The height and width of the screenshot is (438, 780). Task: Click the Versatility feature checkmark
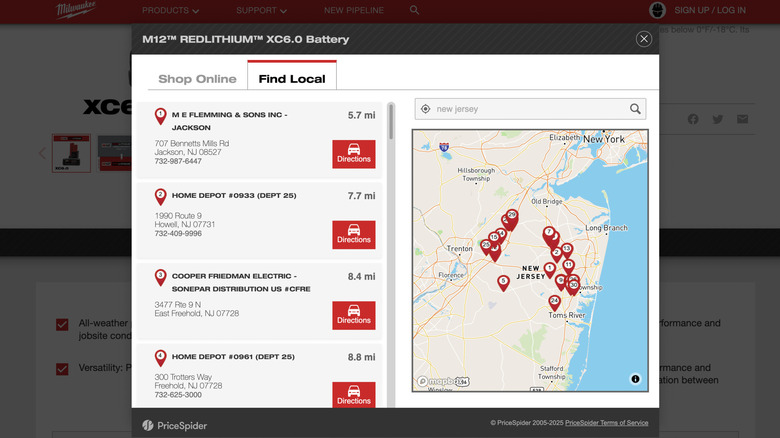tap(62, 368)
